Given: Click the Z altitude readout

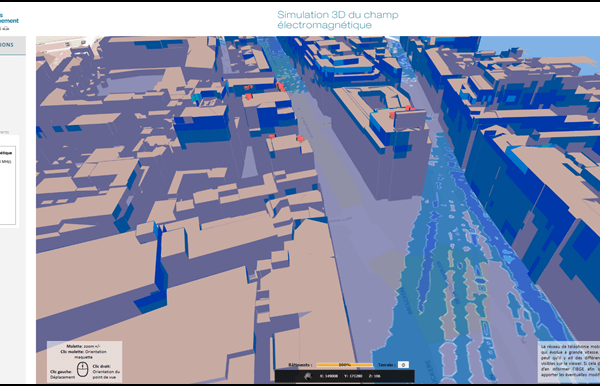Looking at the screenshot, I should 375,376.
